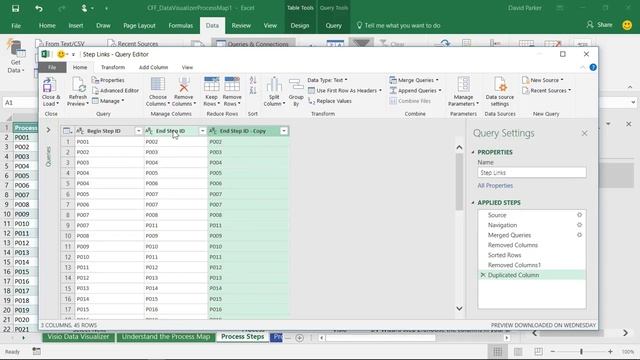Delete the Duplicated Column step
This screenshot has height=360, width=640.
[483, 275]
